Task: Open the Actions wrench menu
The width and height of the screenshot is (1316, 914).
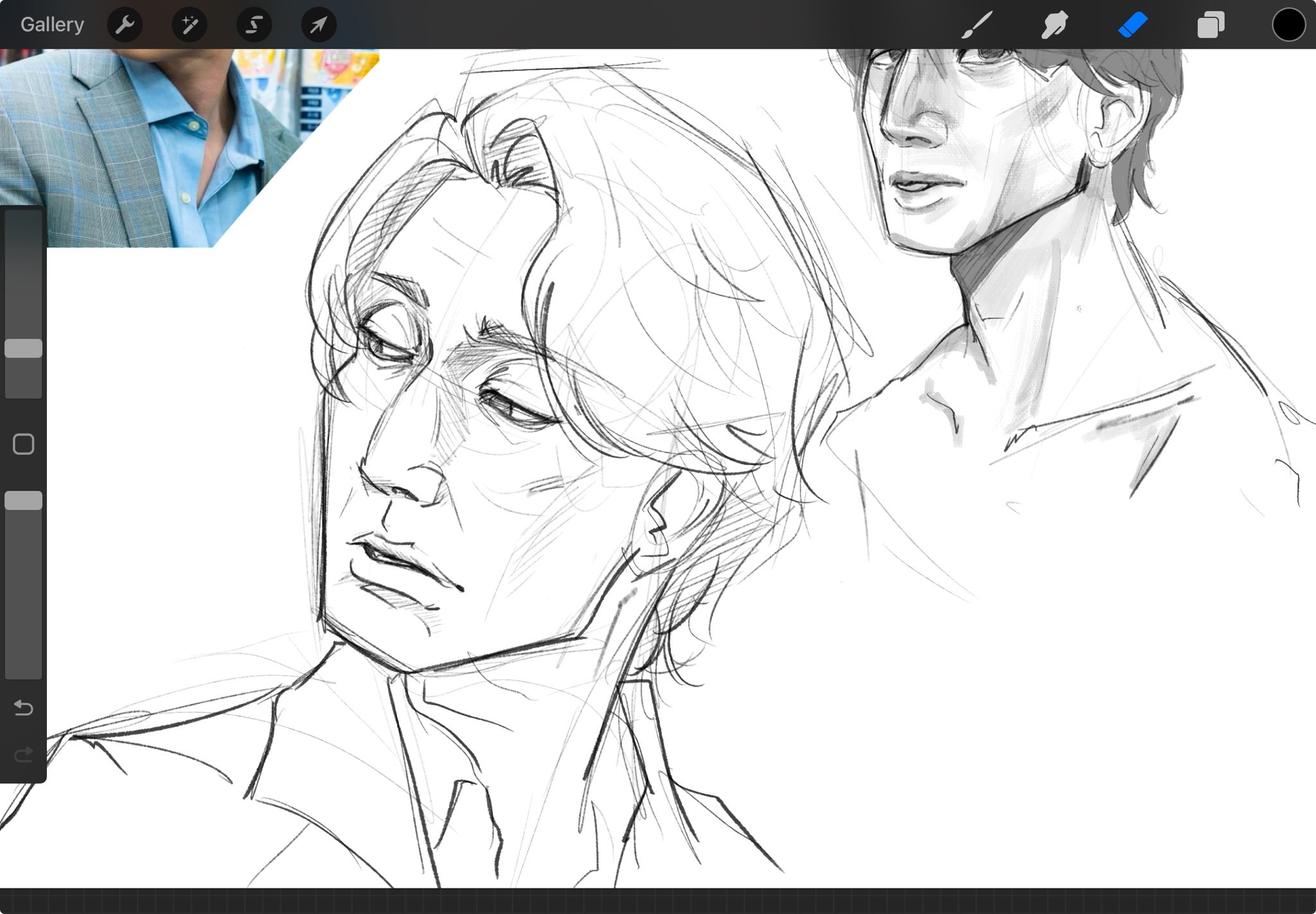Action: pyautogui.click(x=125, y=25)
